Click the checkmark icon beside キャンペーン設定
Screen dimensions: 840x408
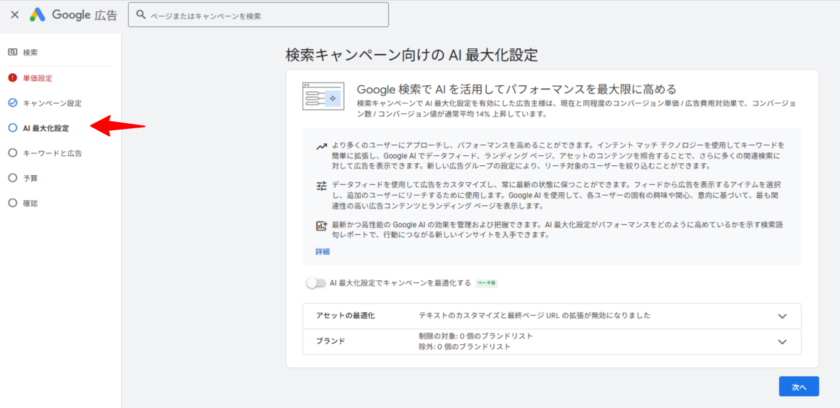click(x=12, y=103)
